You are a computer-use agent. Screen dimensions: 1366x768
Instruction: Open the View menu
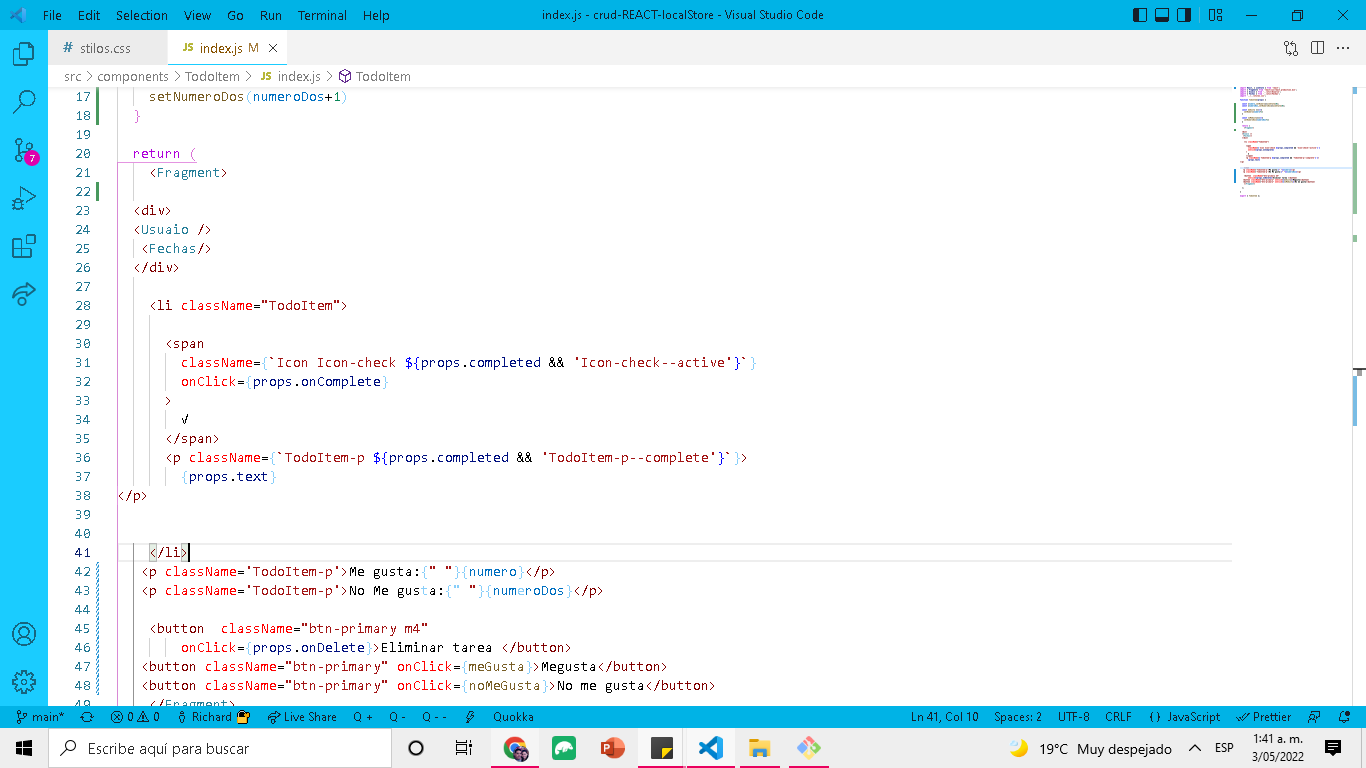197,15
